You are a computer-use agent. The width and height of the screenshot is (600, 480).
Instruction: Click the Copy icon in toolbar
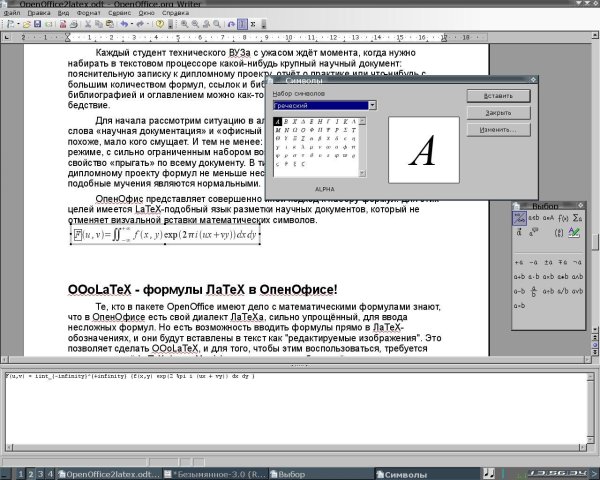[99, 24]
